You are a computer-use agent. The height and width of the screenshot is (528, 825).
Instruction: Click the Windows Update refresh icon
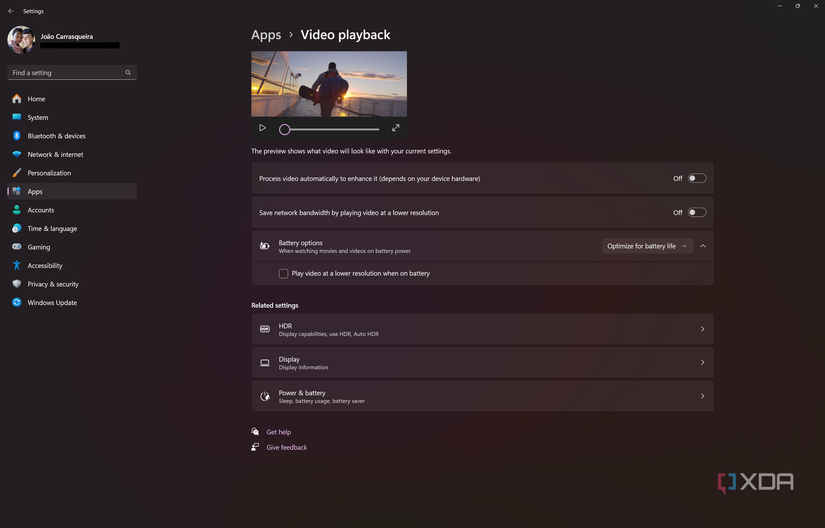[17, 302]
